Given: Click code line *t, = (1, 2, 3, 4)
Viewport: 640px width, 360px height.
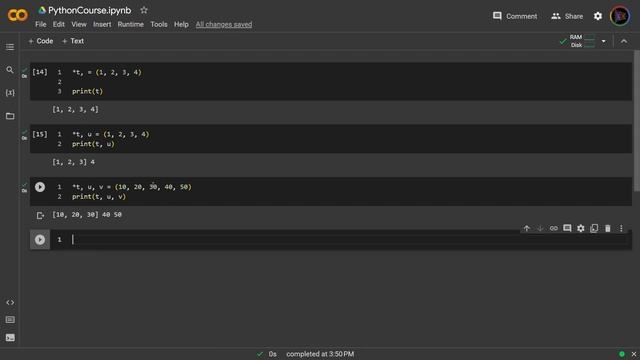Looking at the screenshot, I should pos(107,72).
